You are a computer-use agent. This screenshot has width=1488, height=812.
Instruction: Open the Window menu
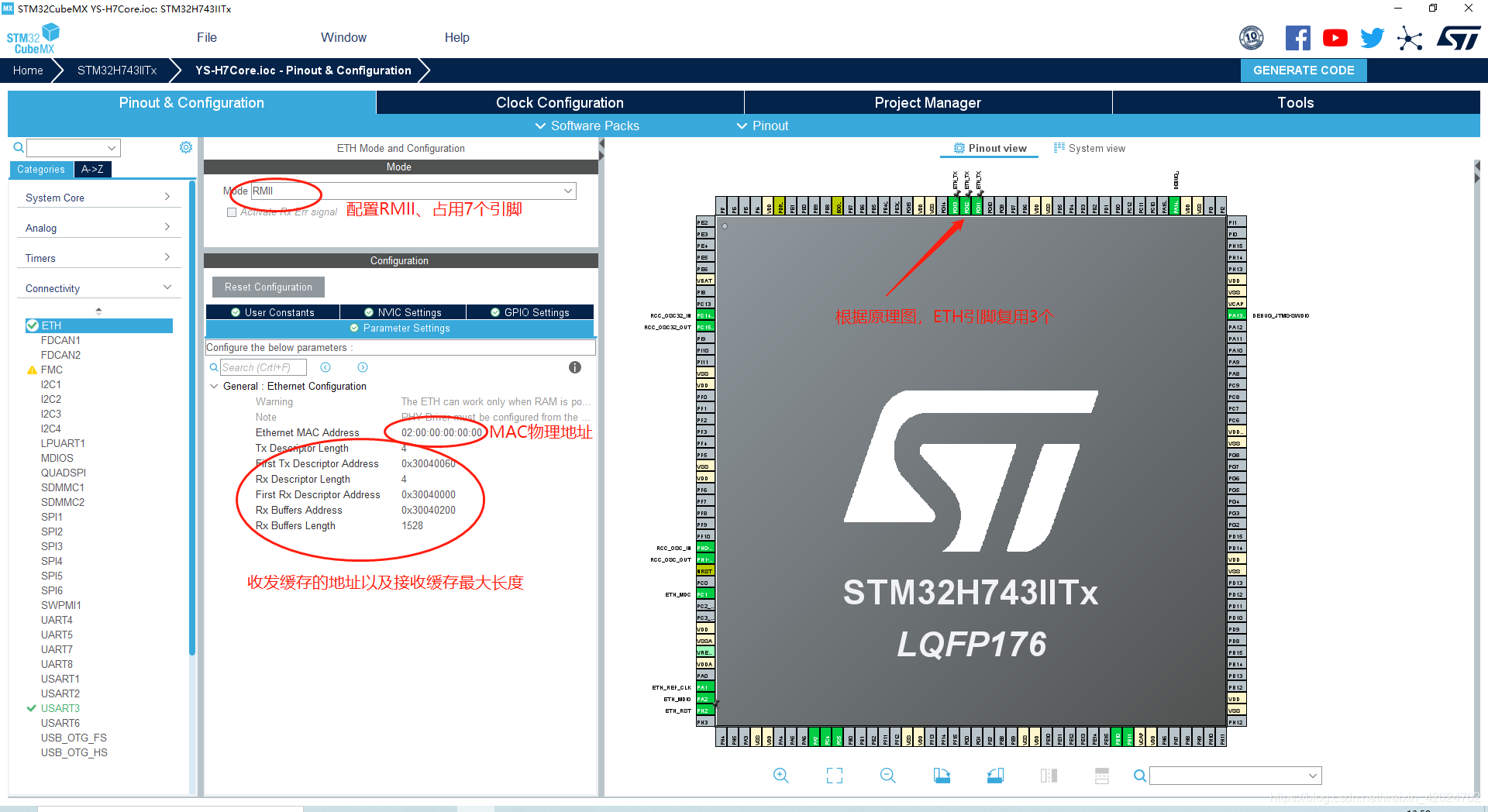(343, 37)
